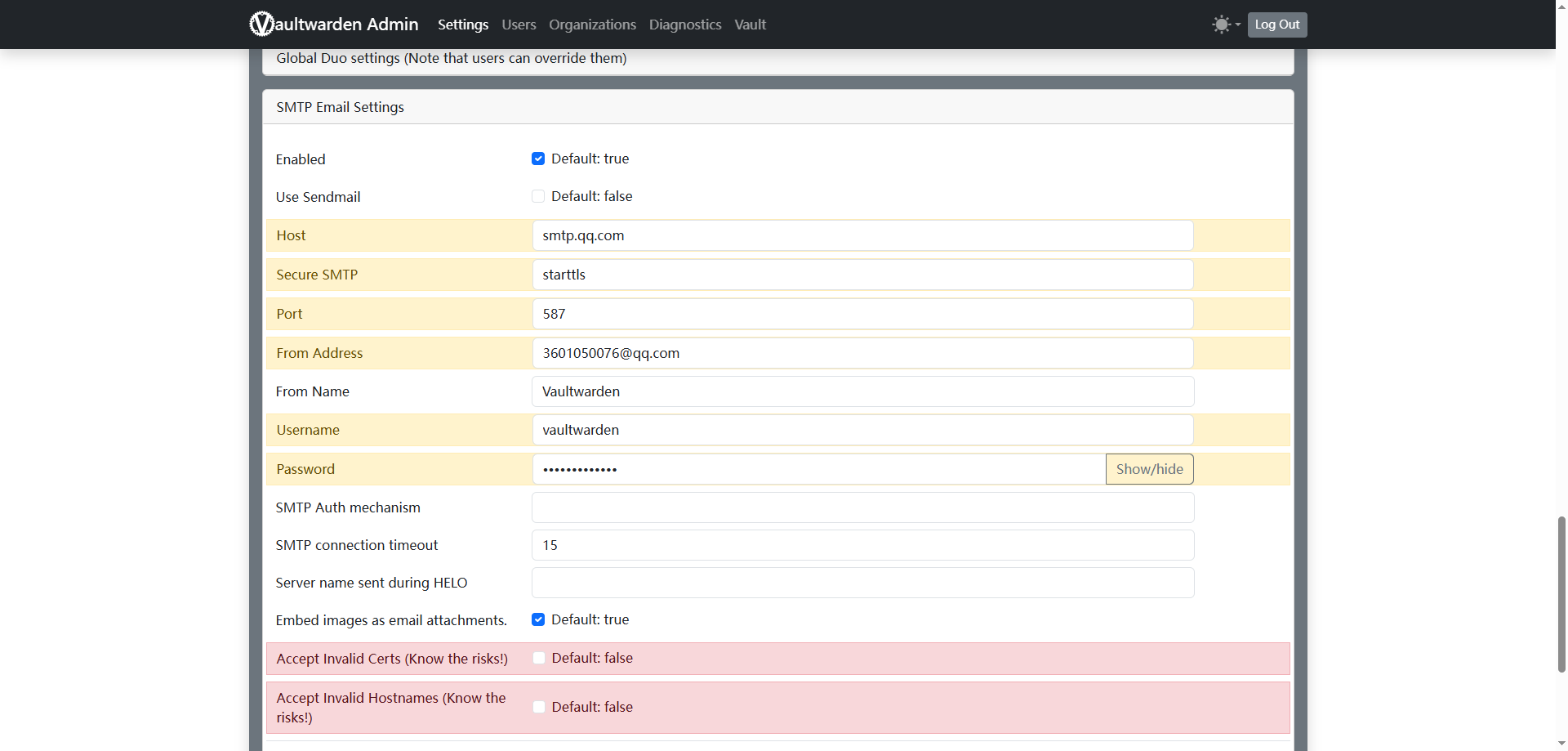Open the theme switcher sun icon
Screen dimensions: 1568x751
coord(1221,25)
